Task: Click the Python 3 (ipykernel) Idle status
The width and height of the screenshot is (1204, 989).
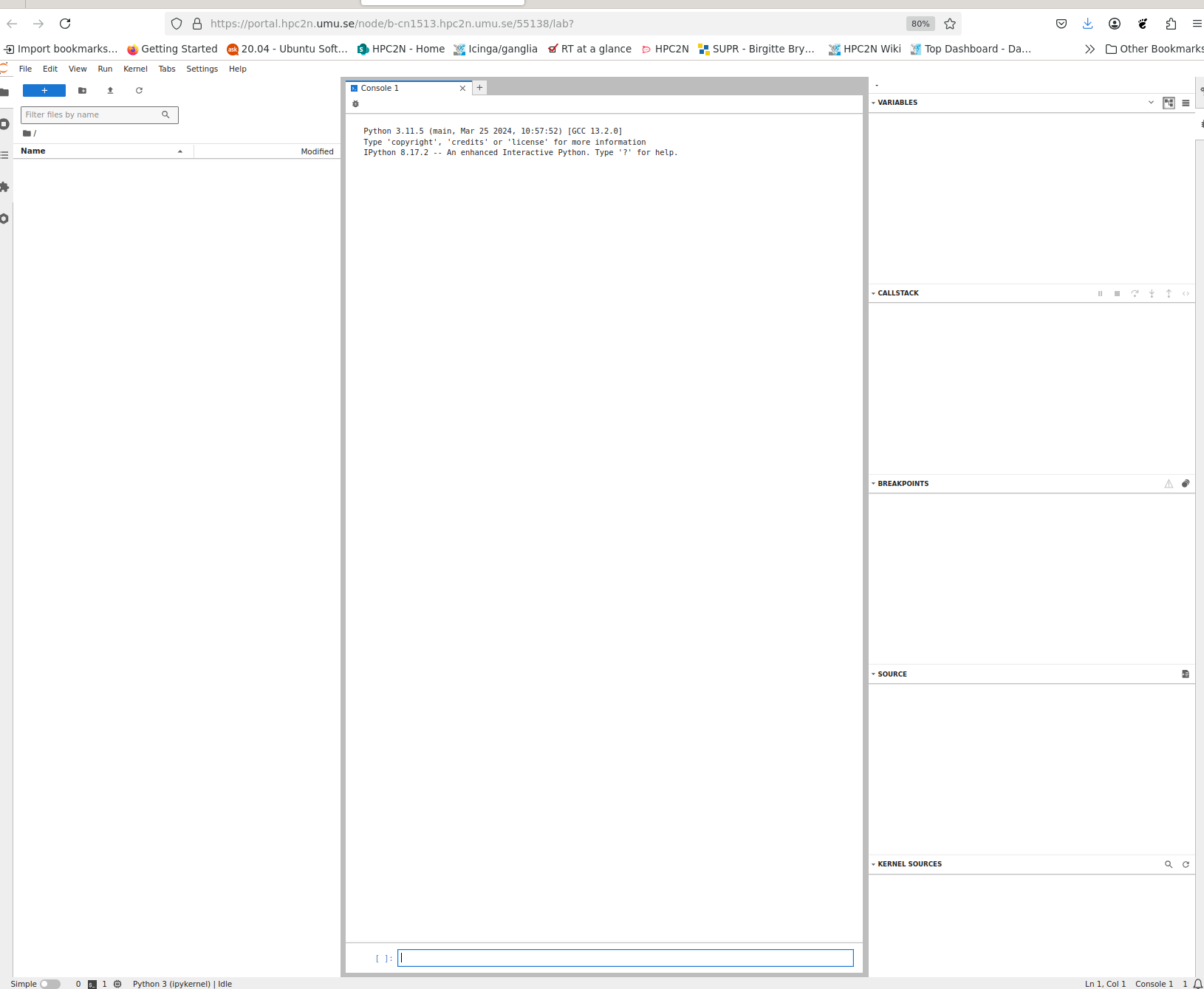Action: coord(182,984)
